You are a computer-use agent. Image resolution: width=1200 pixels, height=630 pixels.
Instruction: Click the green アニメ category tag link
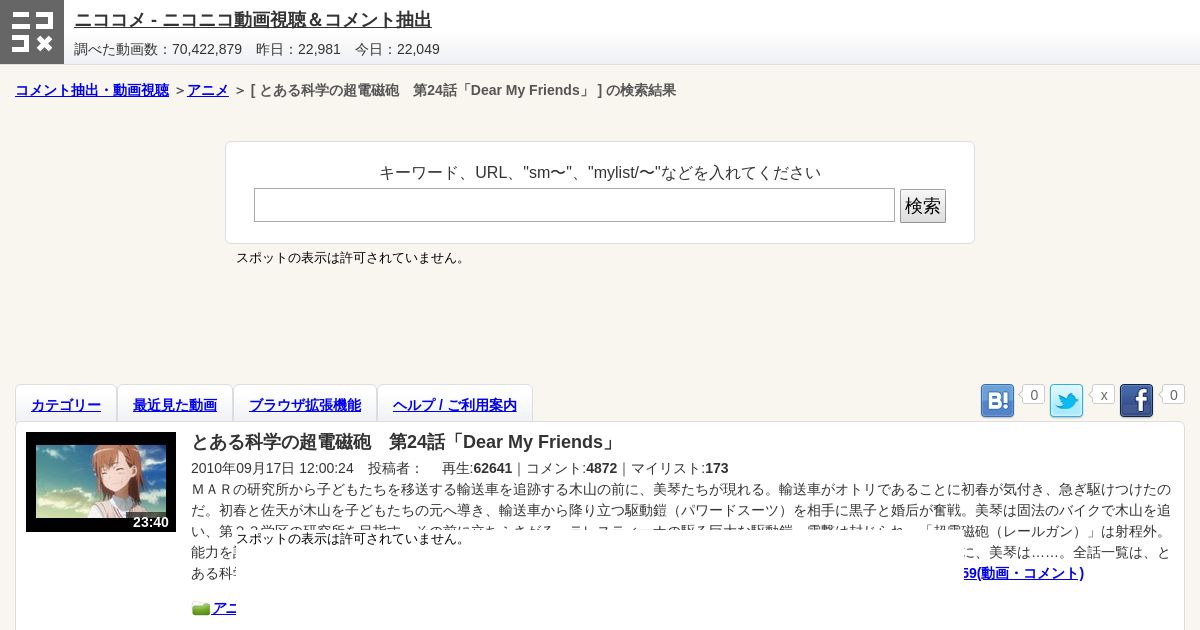click(x=224, y=608)
